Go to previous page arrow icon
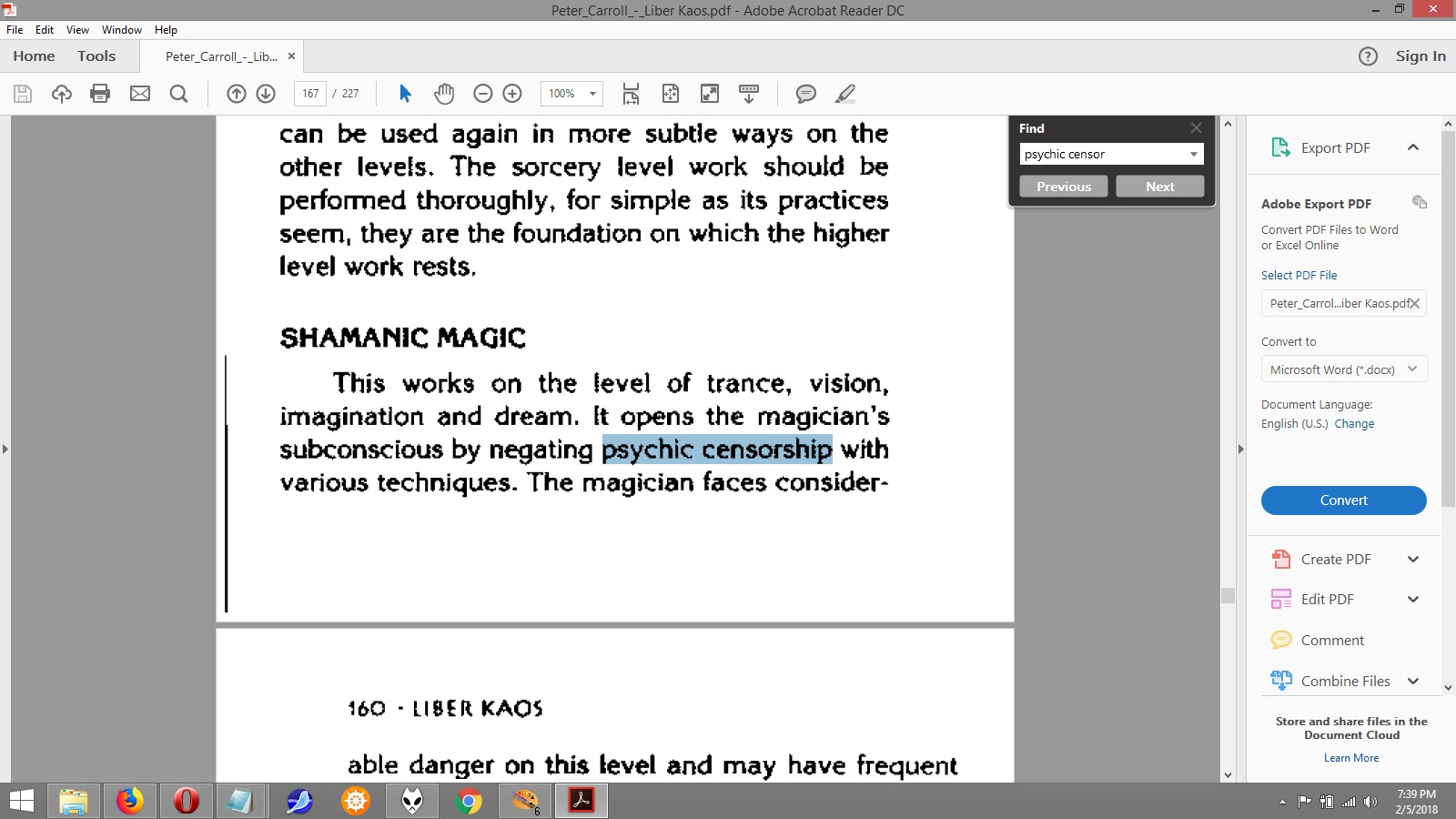Viewport: 1456px width, 819px height. click(x=237, y=94)
